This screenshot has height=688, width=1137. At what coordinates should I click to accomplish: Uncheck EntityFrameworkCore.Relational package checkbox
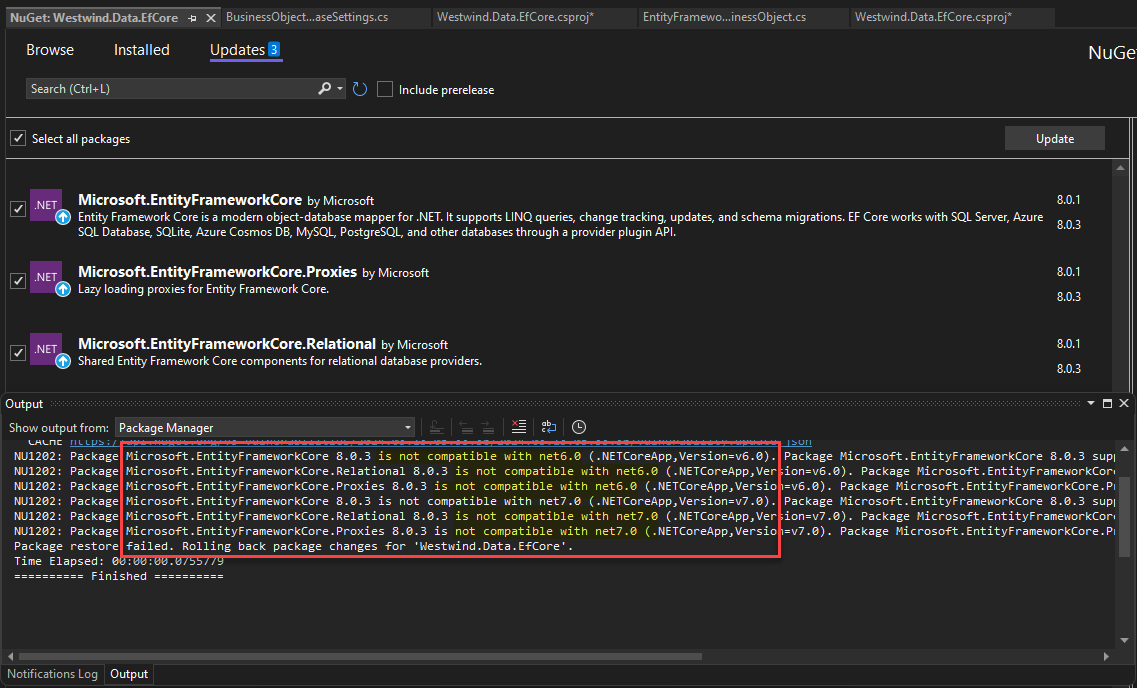18,352
